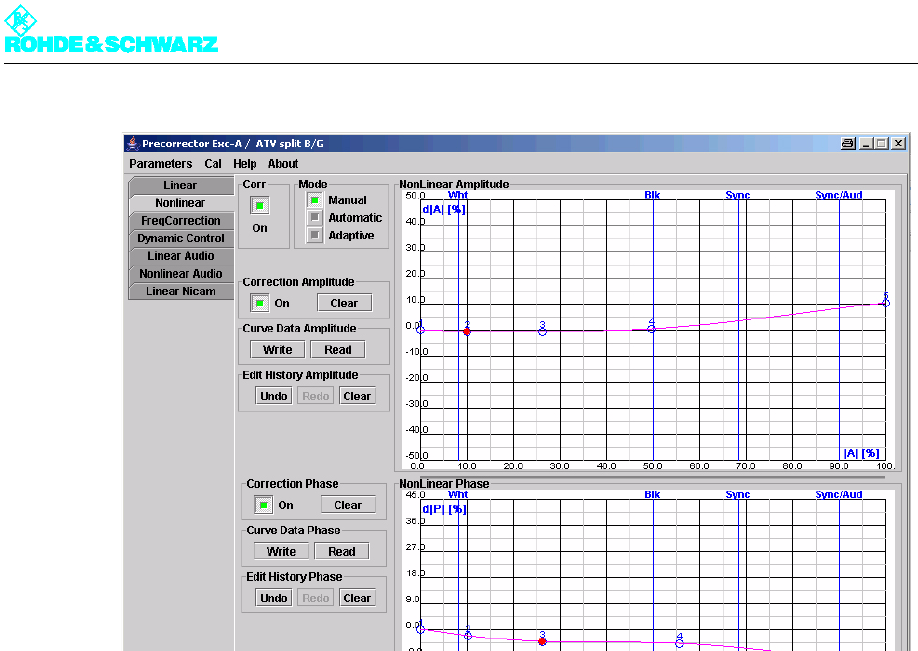Click Clear in Correction Phase
This screenshot has height=651, width=918.
click(x=348, y=505)
